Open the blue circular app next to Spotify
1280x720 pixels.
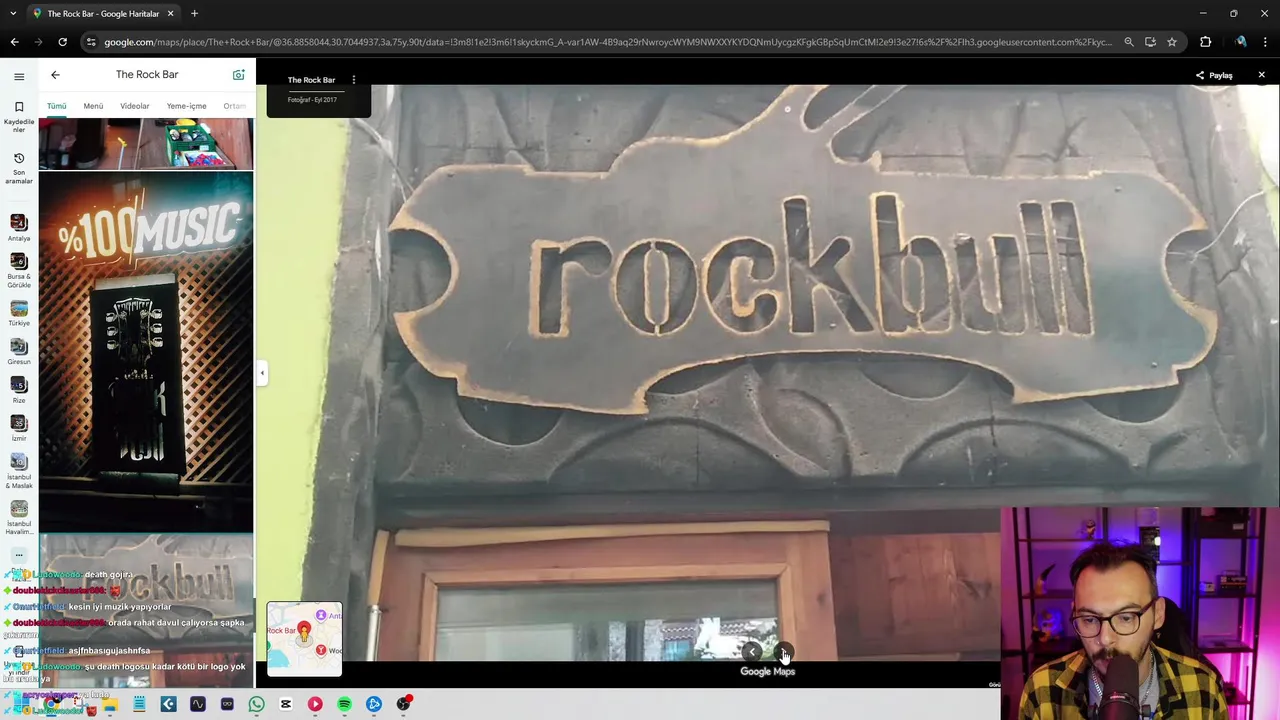tap(374, 704)
